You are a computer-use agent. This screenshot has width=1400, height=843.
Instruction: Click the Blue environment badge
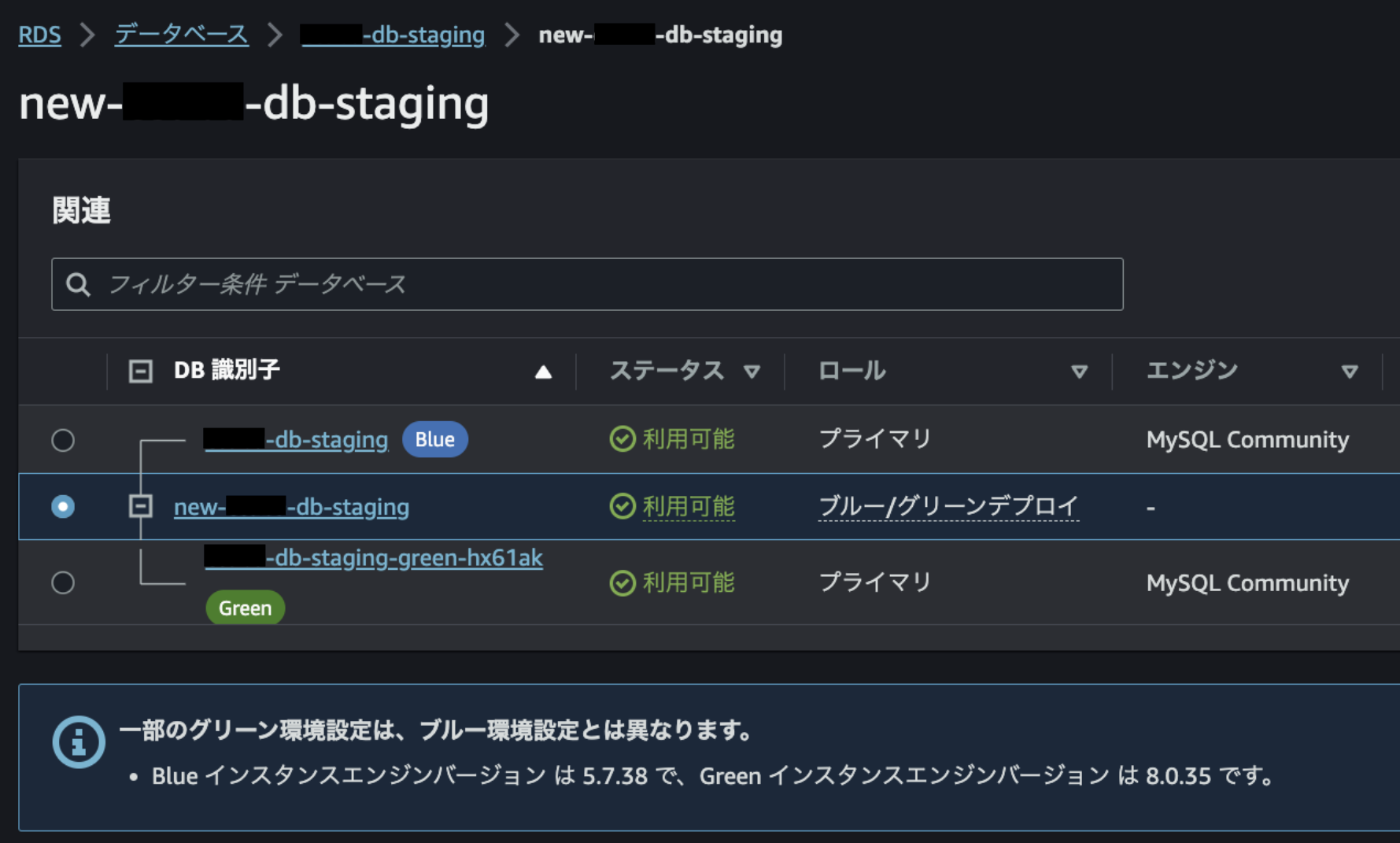(434, 439)
